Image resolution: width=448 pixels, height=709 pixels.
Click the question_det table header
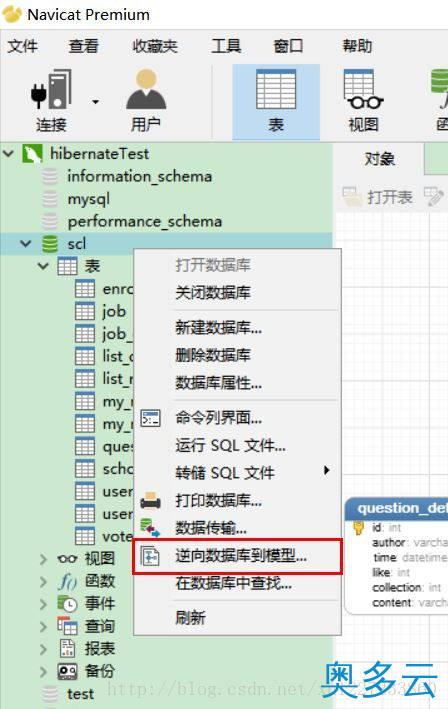397,509
